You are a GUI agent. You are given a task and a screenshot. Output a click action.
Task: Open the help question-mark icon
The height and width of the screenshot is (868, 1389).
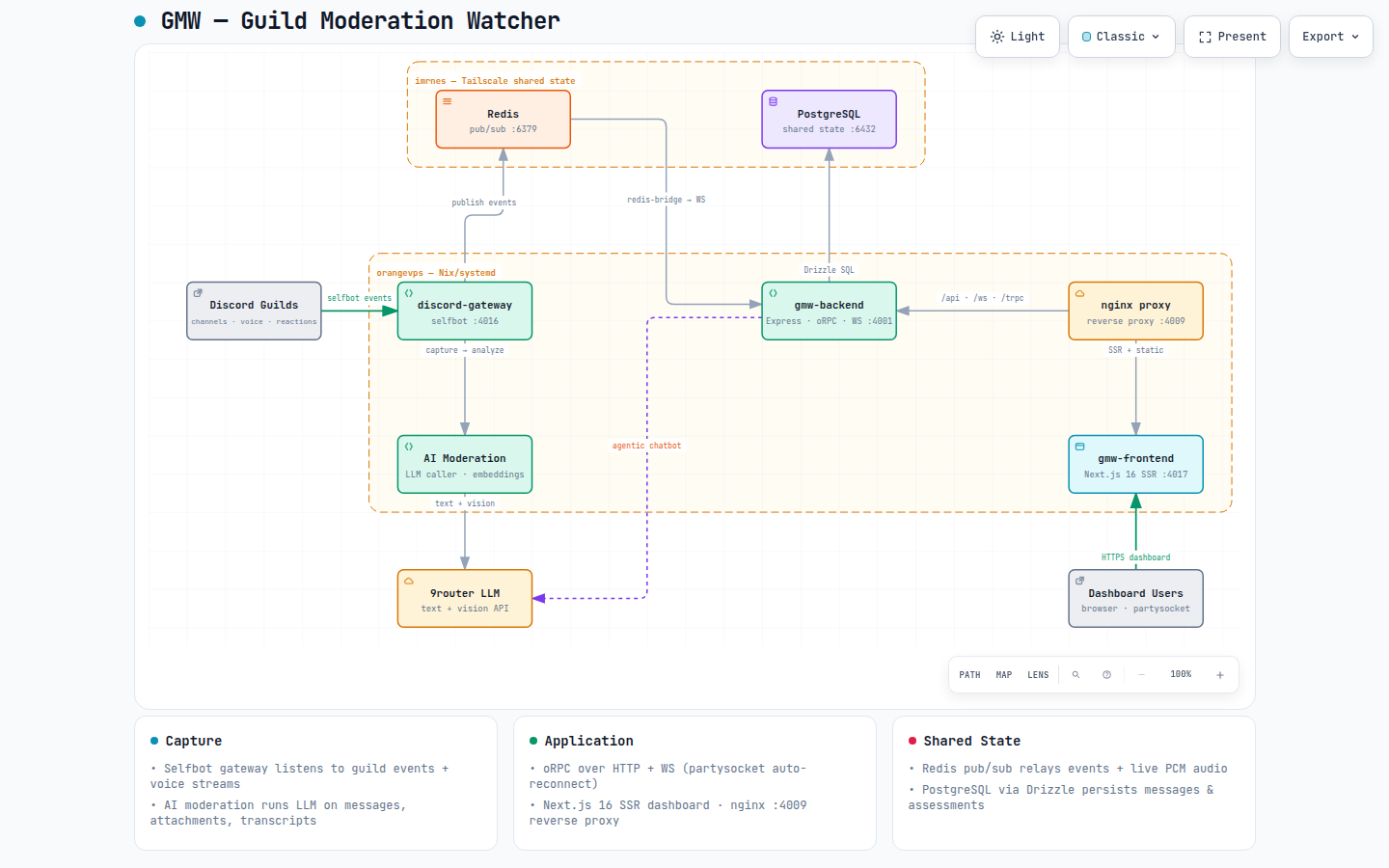click(x=1106, y=675)
